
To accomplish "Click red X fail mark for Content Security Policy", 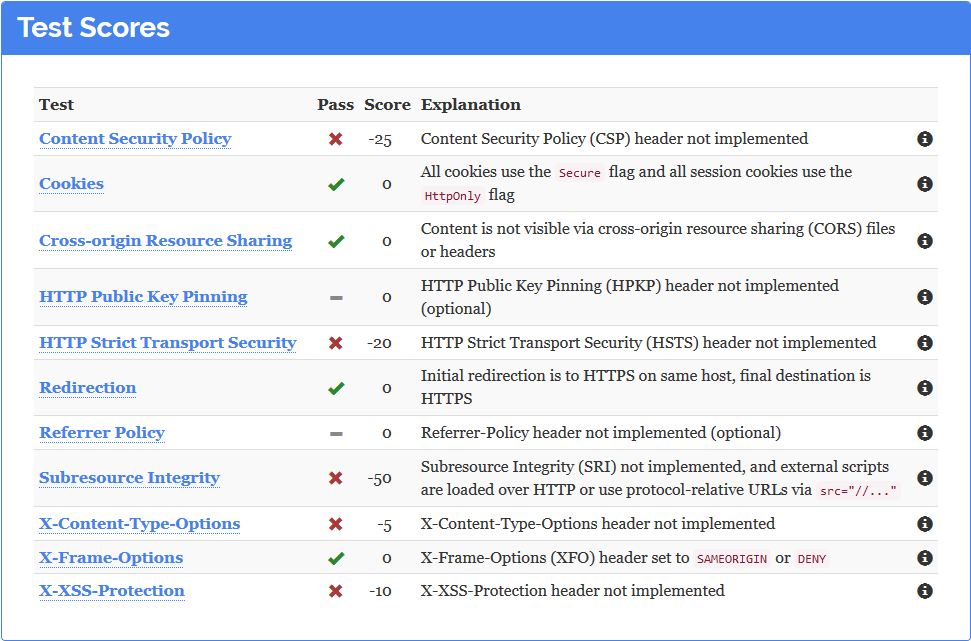I will (336, 139).
